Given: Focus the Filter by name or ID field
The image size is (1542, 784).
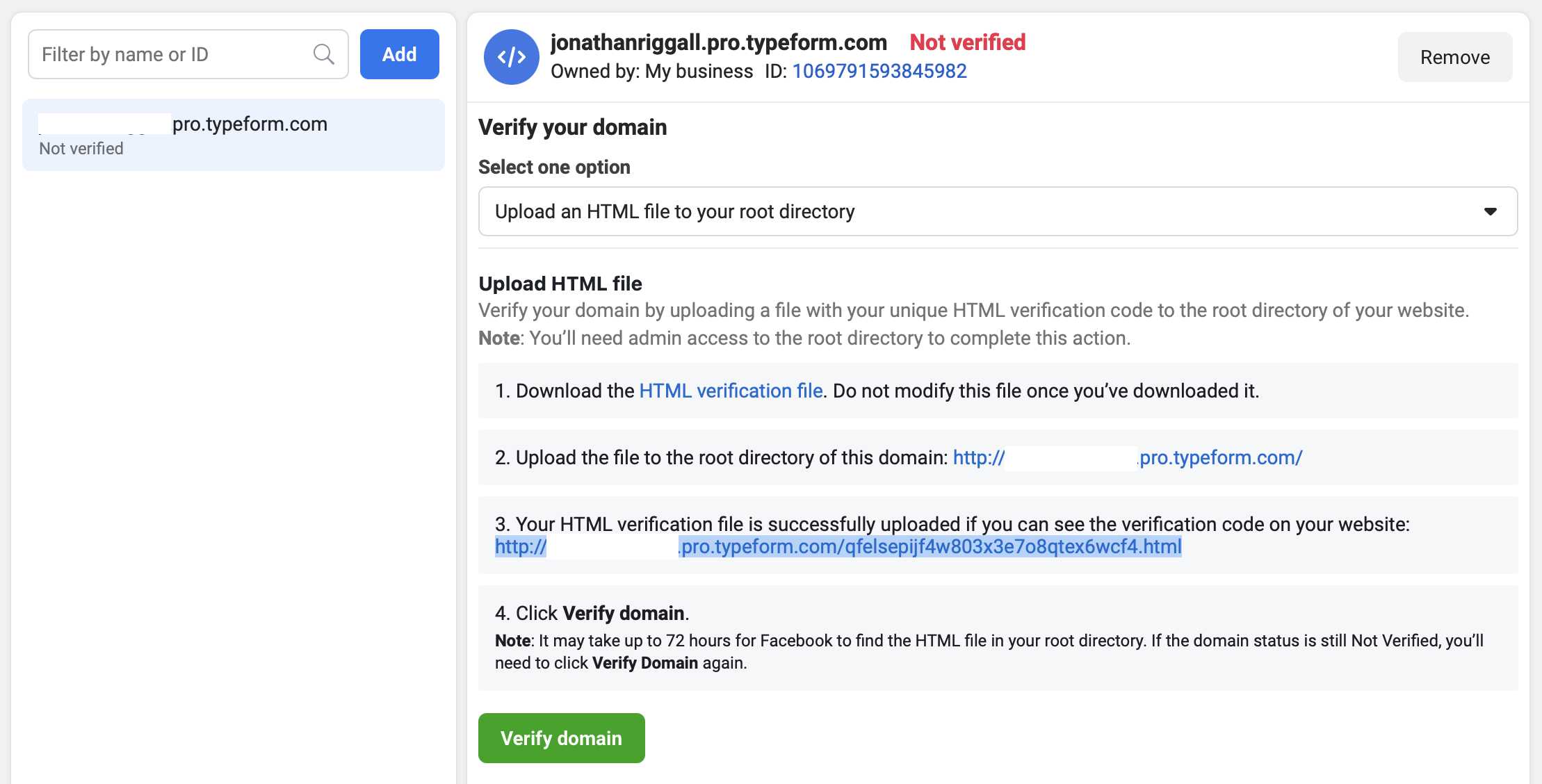Looking at the screenshot, I should click(188, 54).
